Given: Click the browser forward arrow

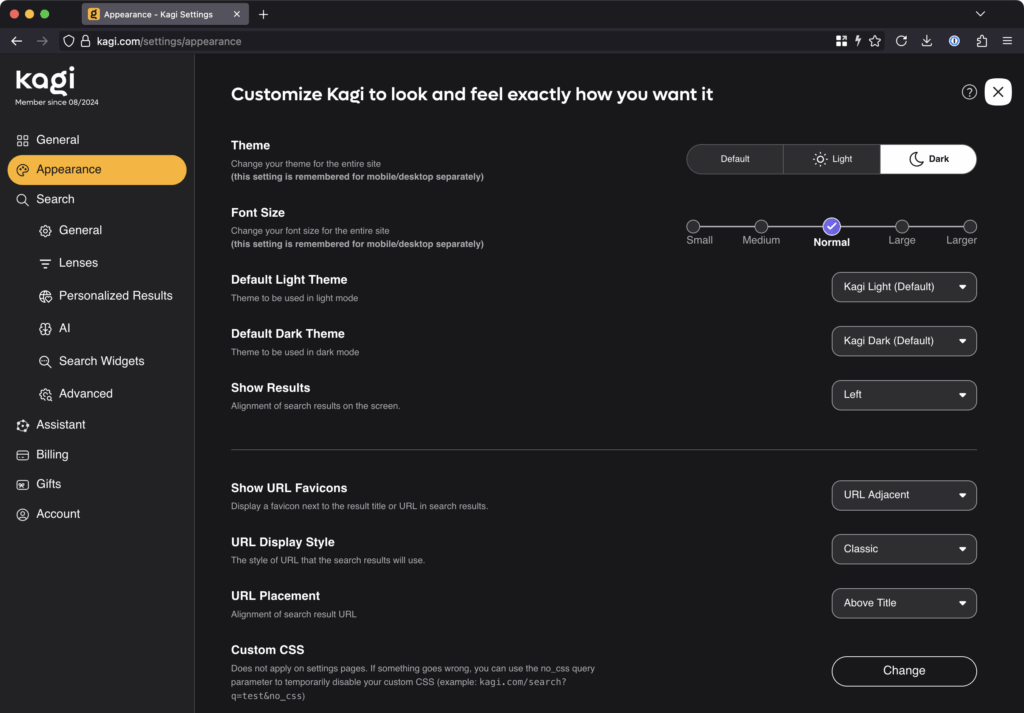Looking at the screenshot, I should pos(42,41).
